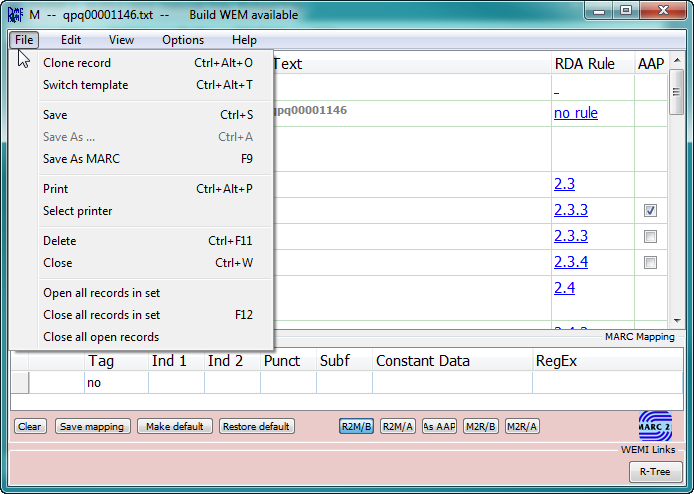
Task: Click the R-Tree button
Action: [x=655, y=472]
